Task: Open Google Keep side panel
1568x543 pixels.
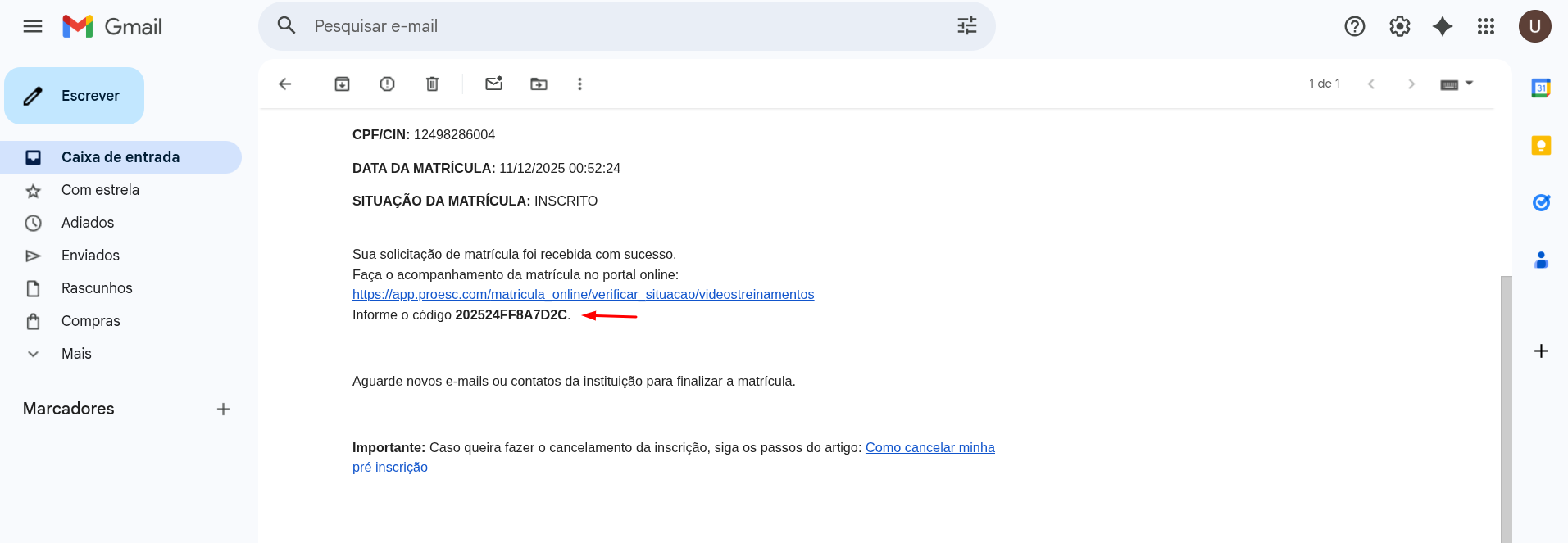Action: [1541, 146]
